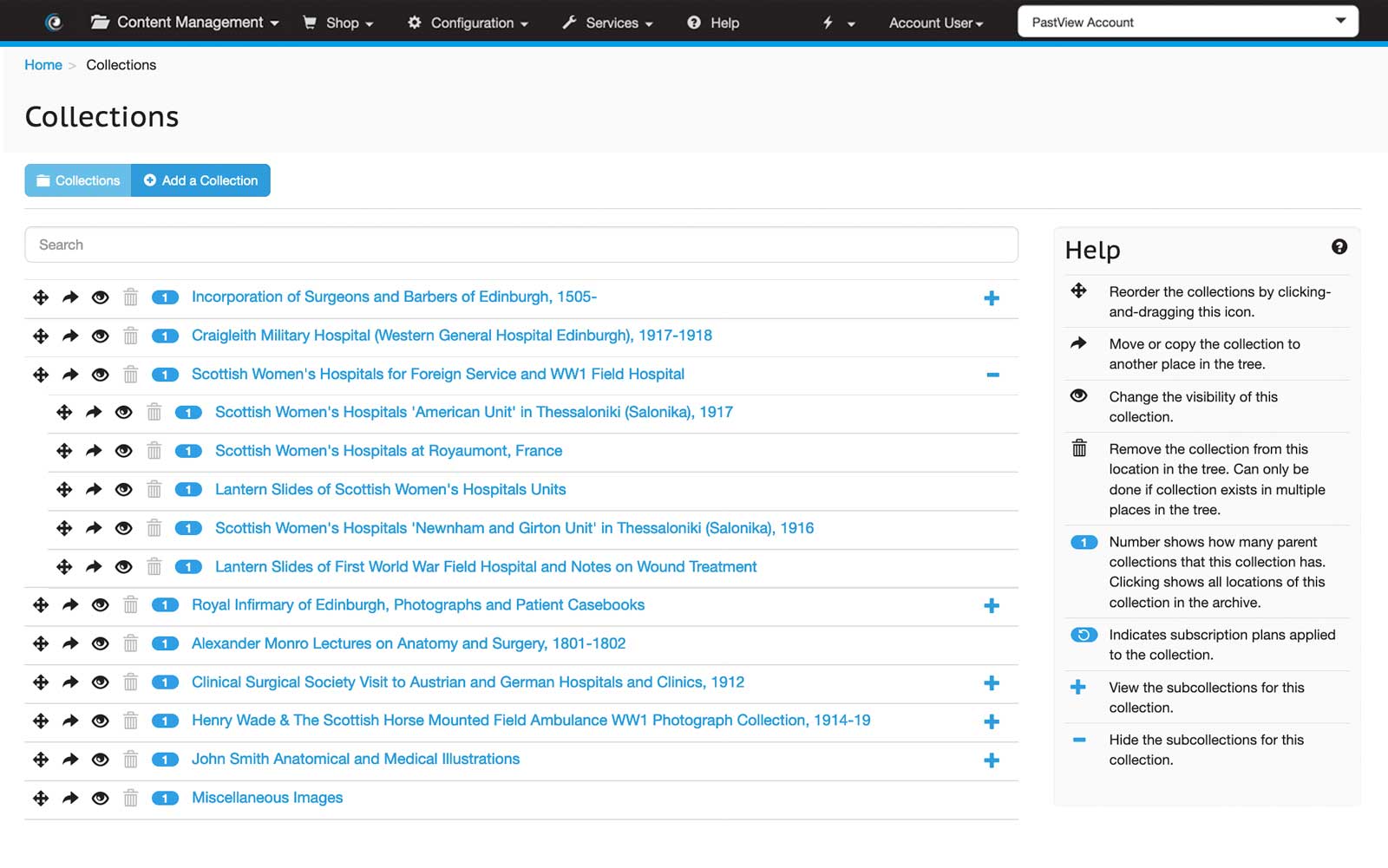Expand subcollections of Royal Infirmary of Edinburgh
The height and width of the screenshot is (868, 1388).
992,606
